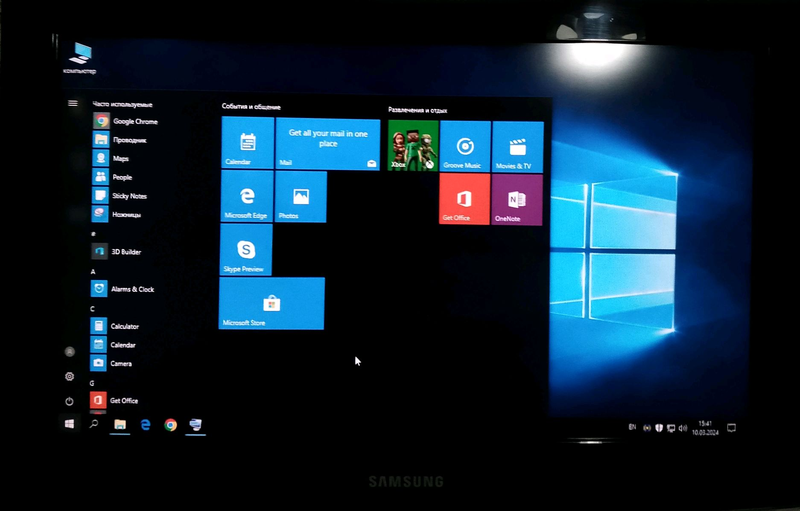Open the Ножницы snipping tool

(x=117, y=214)
